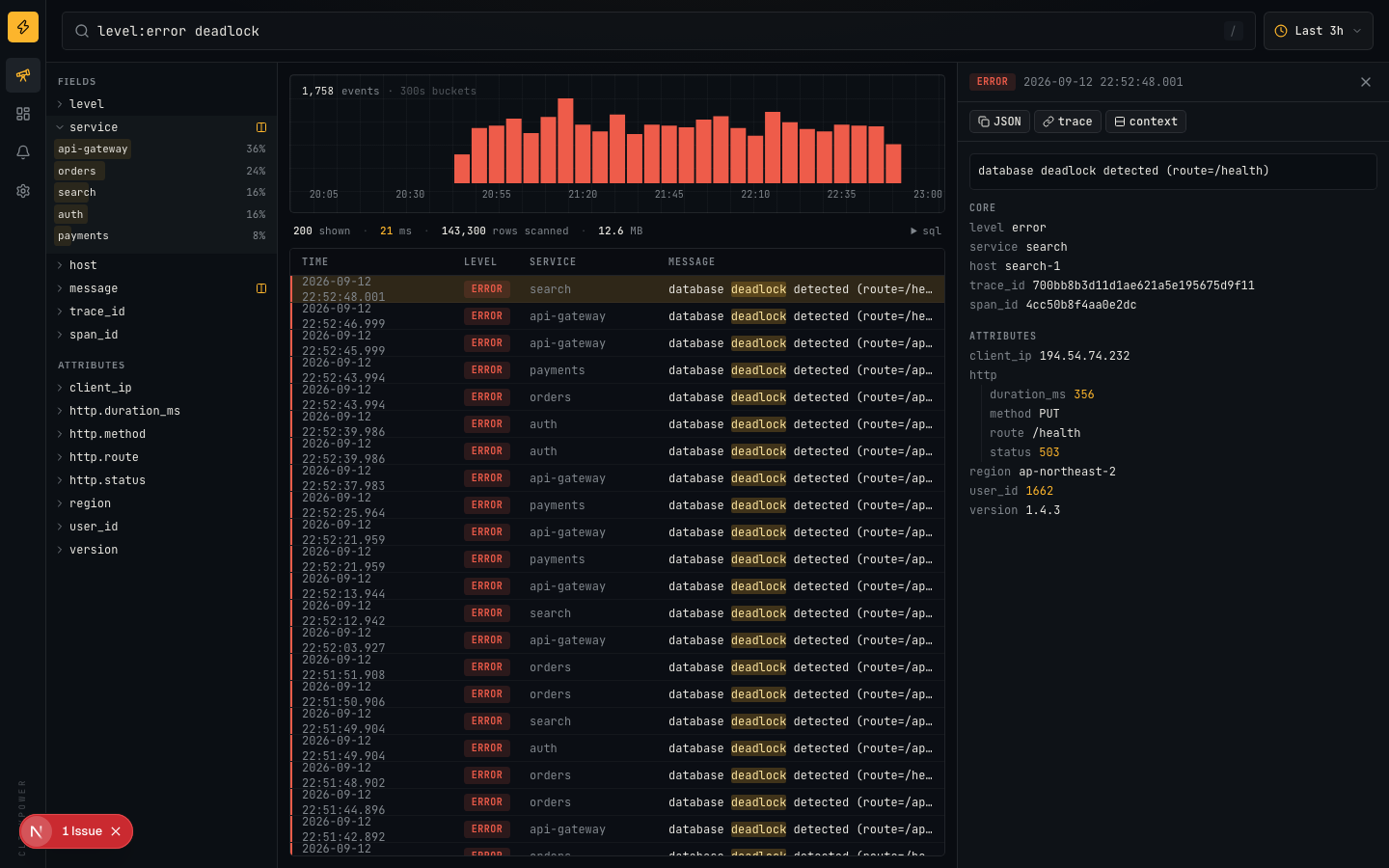Click the status value 503
Viewport: 1389px width, 868px height.
(x=1049, y=452)
